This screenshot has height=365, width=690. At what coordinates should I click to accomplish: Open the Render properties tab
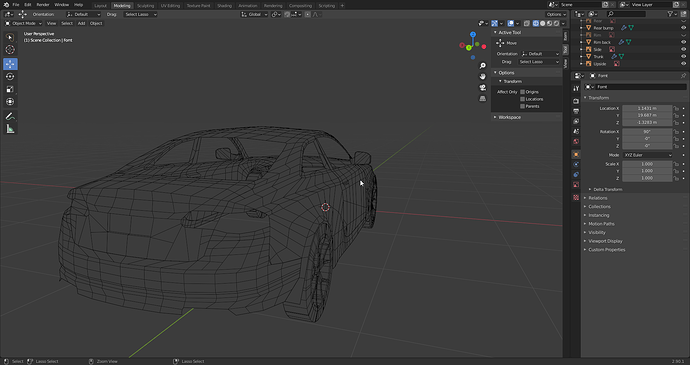(576, 101)
